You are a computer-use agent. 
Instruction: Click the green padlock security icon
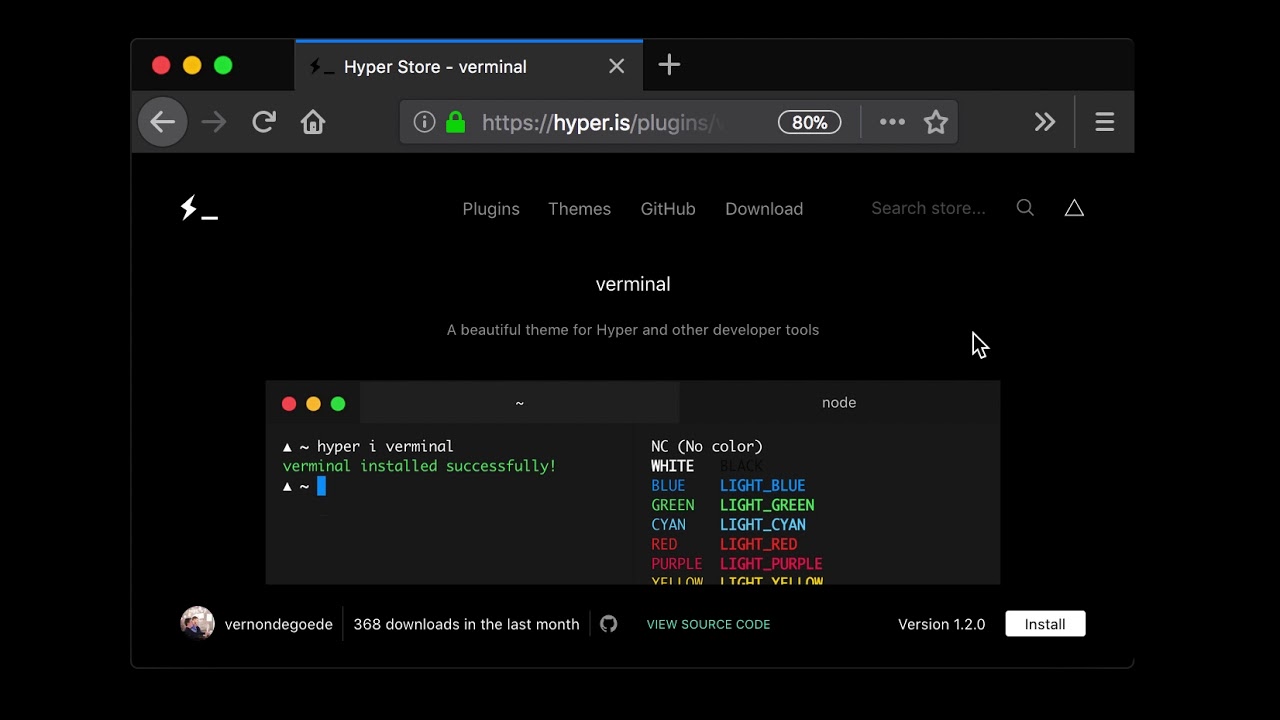(456, 122)
